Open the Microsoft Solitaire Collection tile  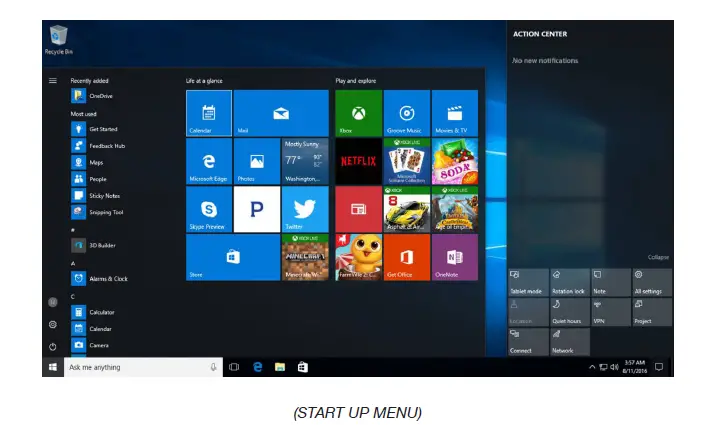[406, 161]
